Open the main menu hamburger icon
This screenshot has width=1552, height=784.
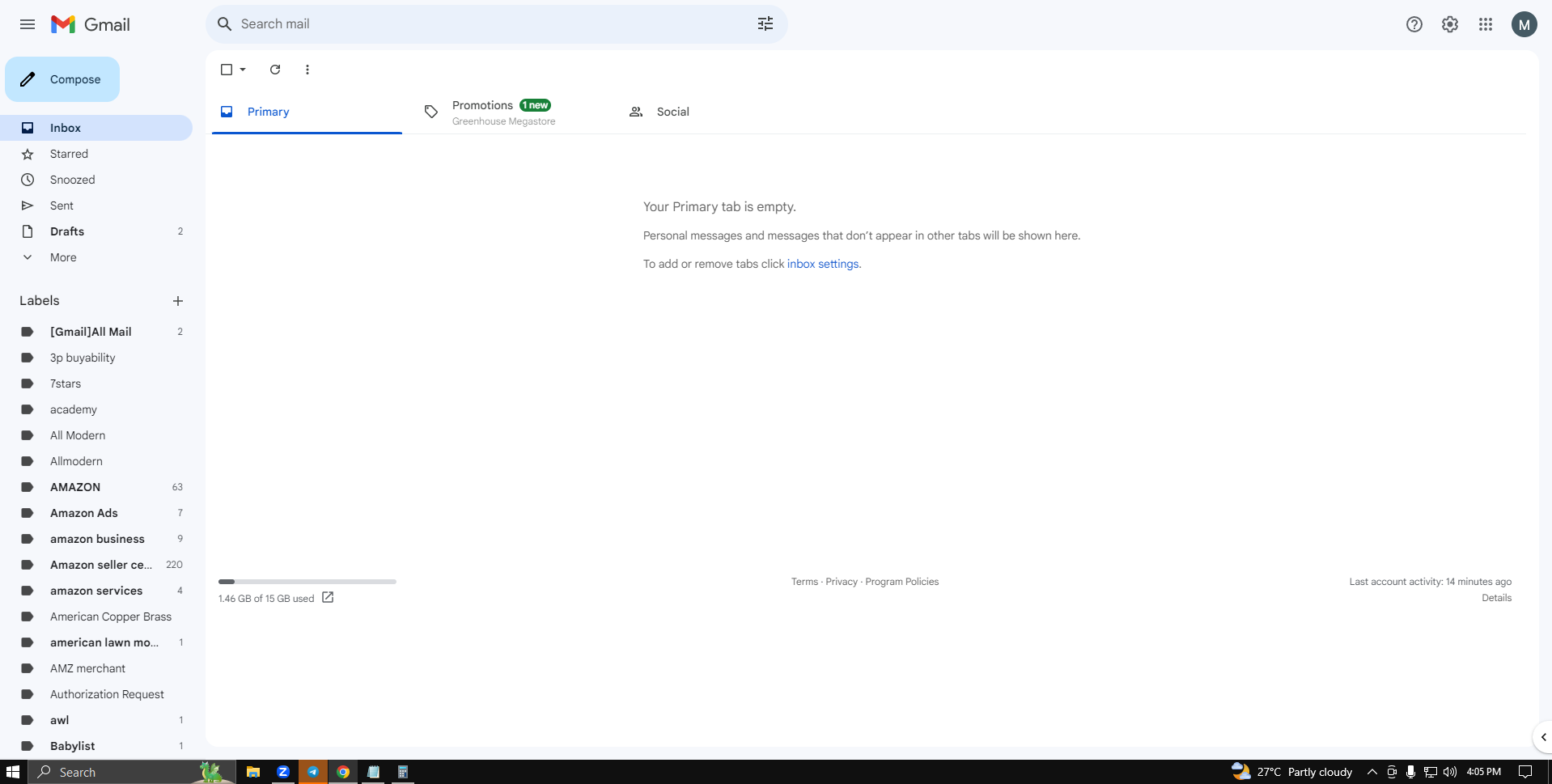tap(28, 24)
